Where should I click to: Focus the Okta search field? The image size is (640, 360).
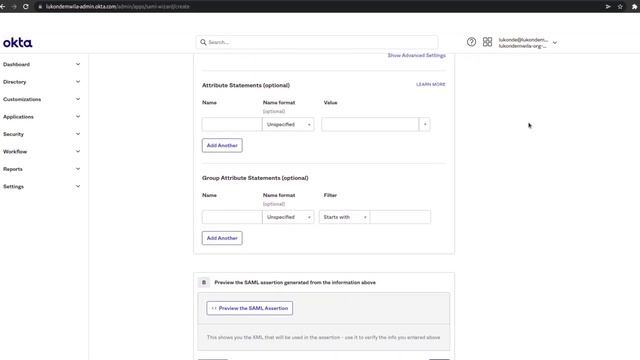317,42
